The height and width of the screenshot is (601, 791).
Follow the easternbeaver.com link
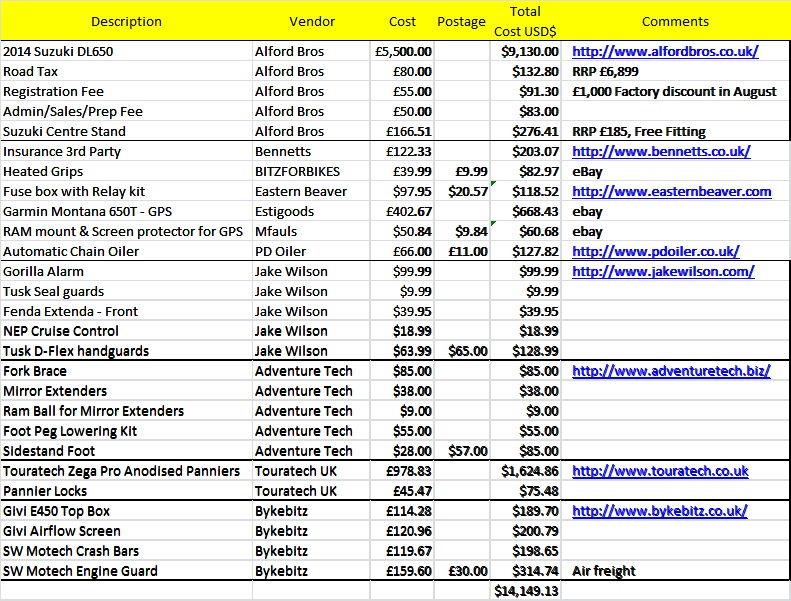pyautogui.click(x=671, y=191)
